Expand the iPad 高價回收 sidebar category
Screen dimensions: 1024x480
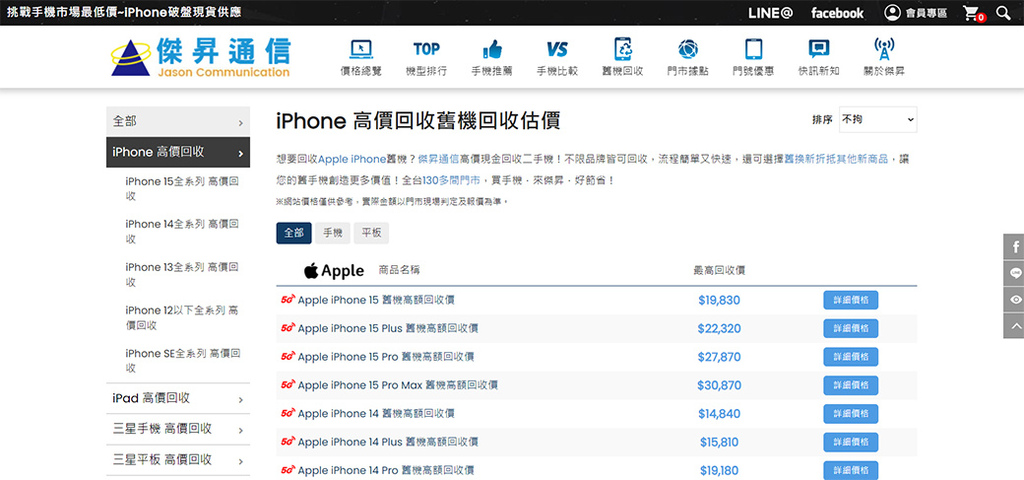(178, 398)
